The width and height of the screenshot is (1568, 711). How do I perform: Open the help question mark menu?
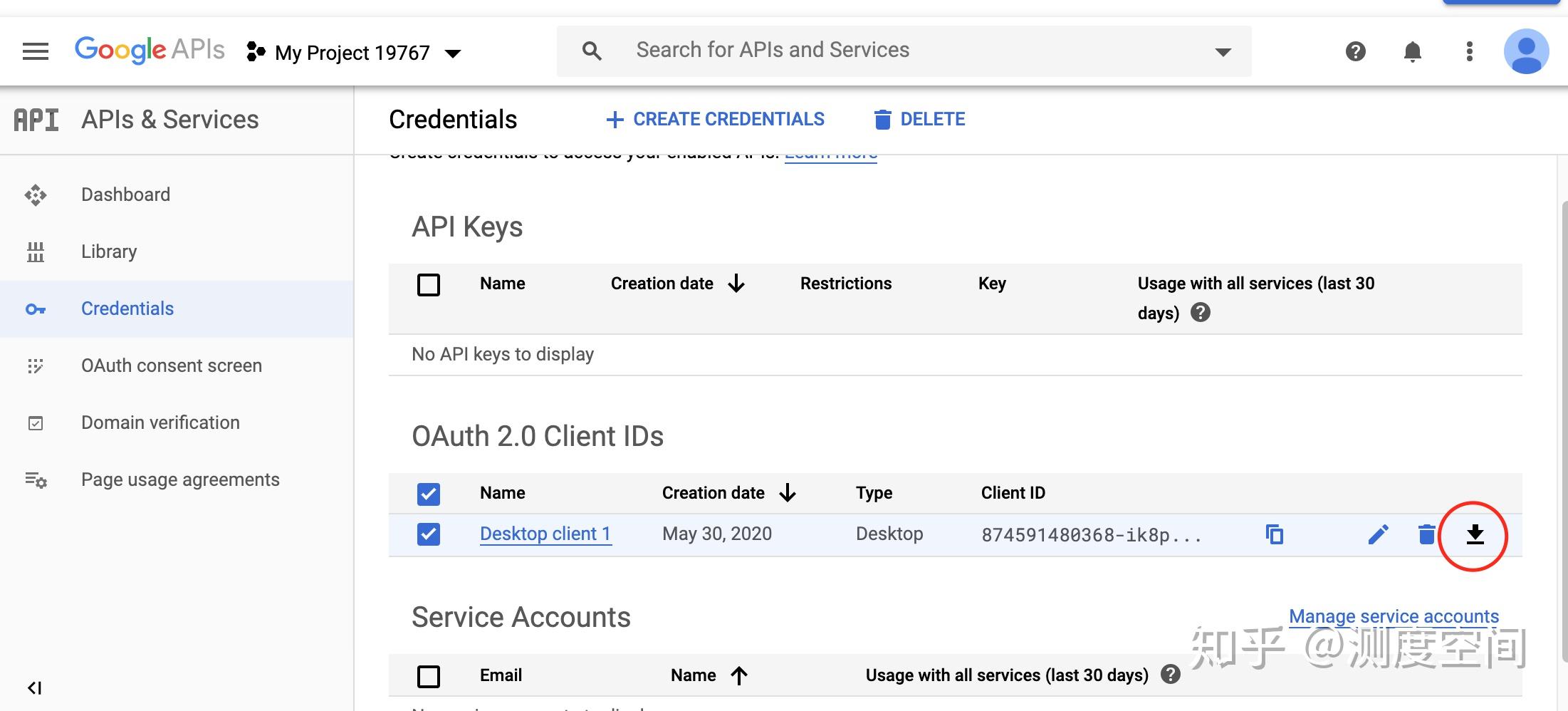click(x=1356, y=51)
